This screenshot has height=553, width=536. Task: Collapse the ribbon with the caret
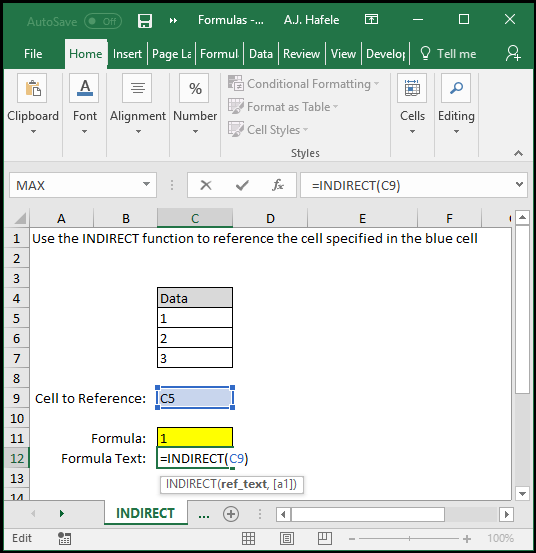pyautogui.click(x=518, y=153)
